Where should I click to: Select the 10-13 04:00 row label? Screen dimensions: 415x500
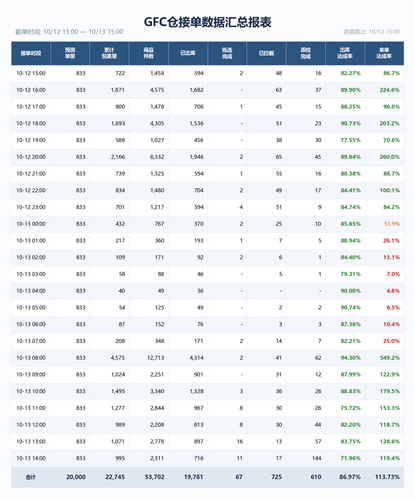(x=31, y=291)
